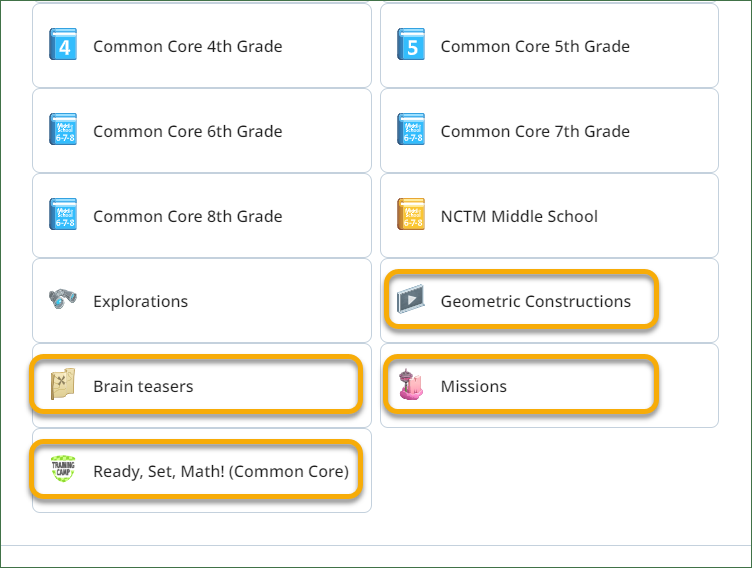Click the Training Camp badge icon

point(63,468)
